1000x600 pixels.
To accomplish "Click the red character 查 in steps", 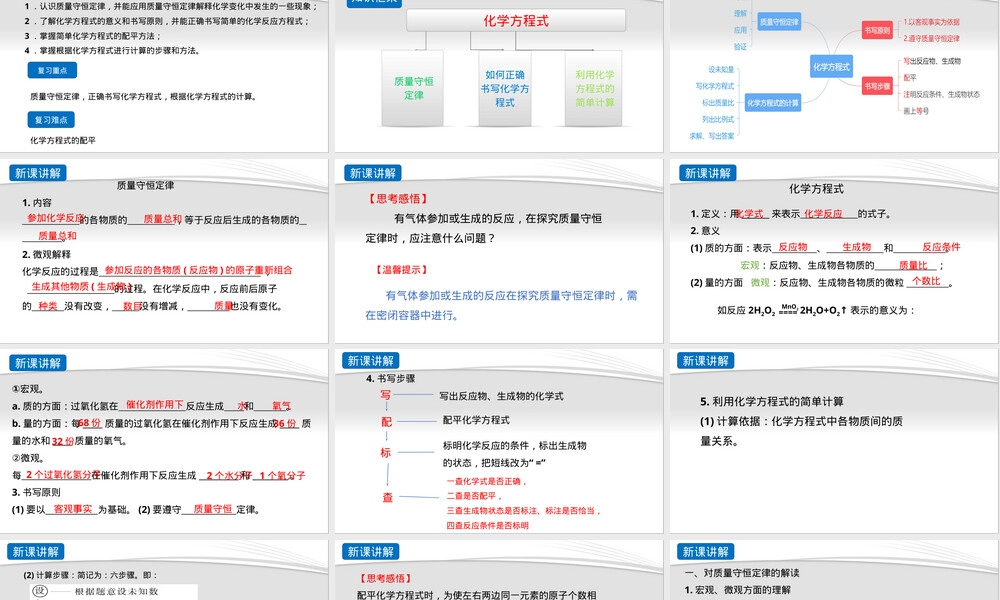I will point(387,497).
